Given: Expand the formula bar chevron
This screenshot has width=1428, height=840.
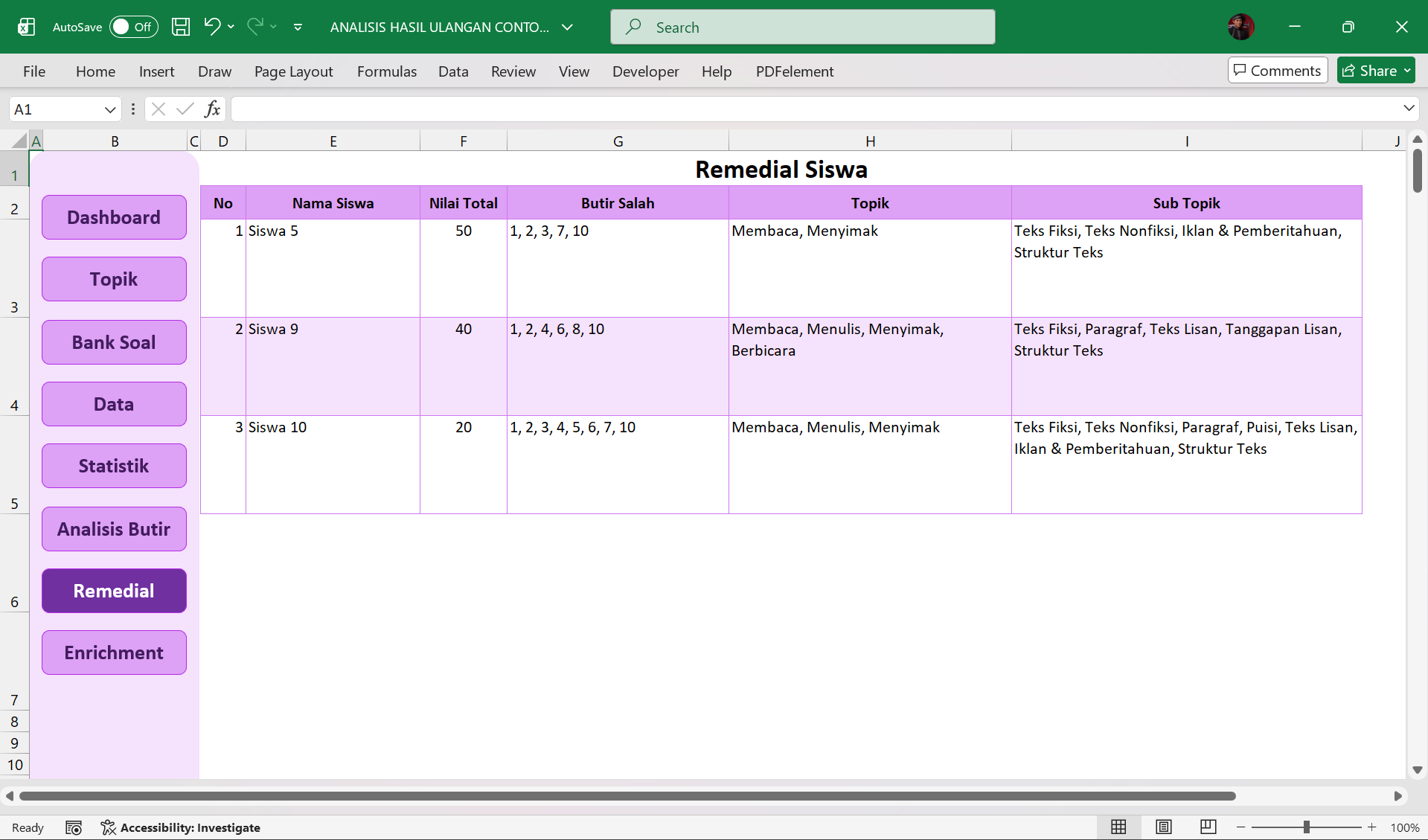Looking at the screenshot, I should 1408,109.
